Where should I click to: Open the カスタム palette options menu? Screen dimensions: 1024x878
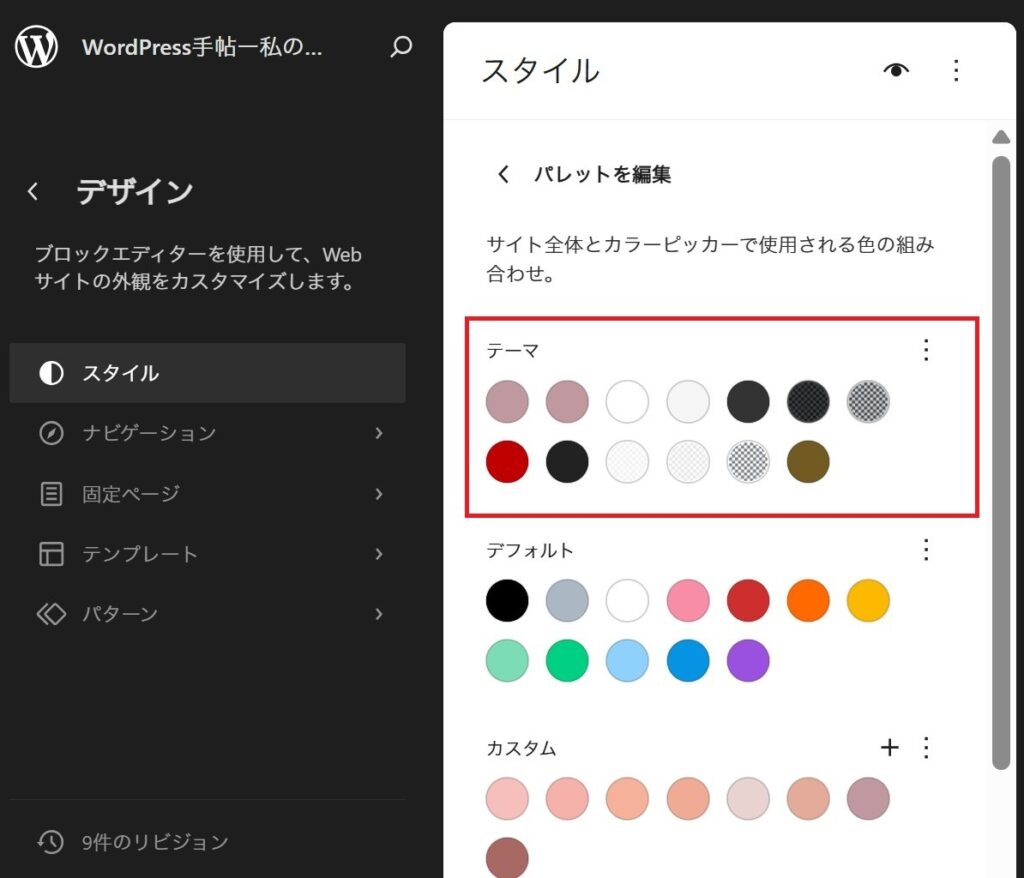pos(925,747)
